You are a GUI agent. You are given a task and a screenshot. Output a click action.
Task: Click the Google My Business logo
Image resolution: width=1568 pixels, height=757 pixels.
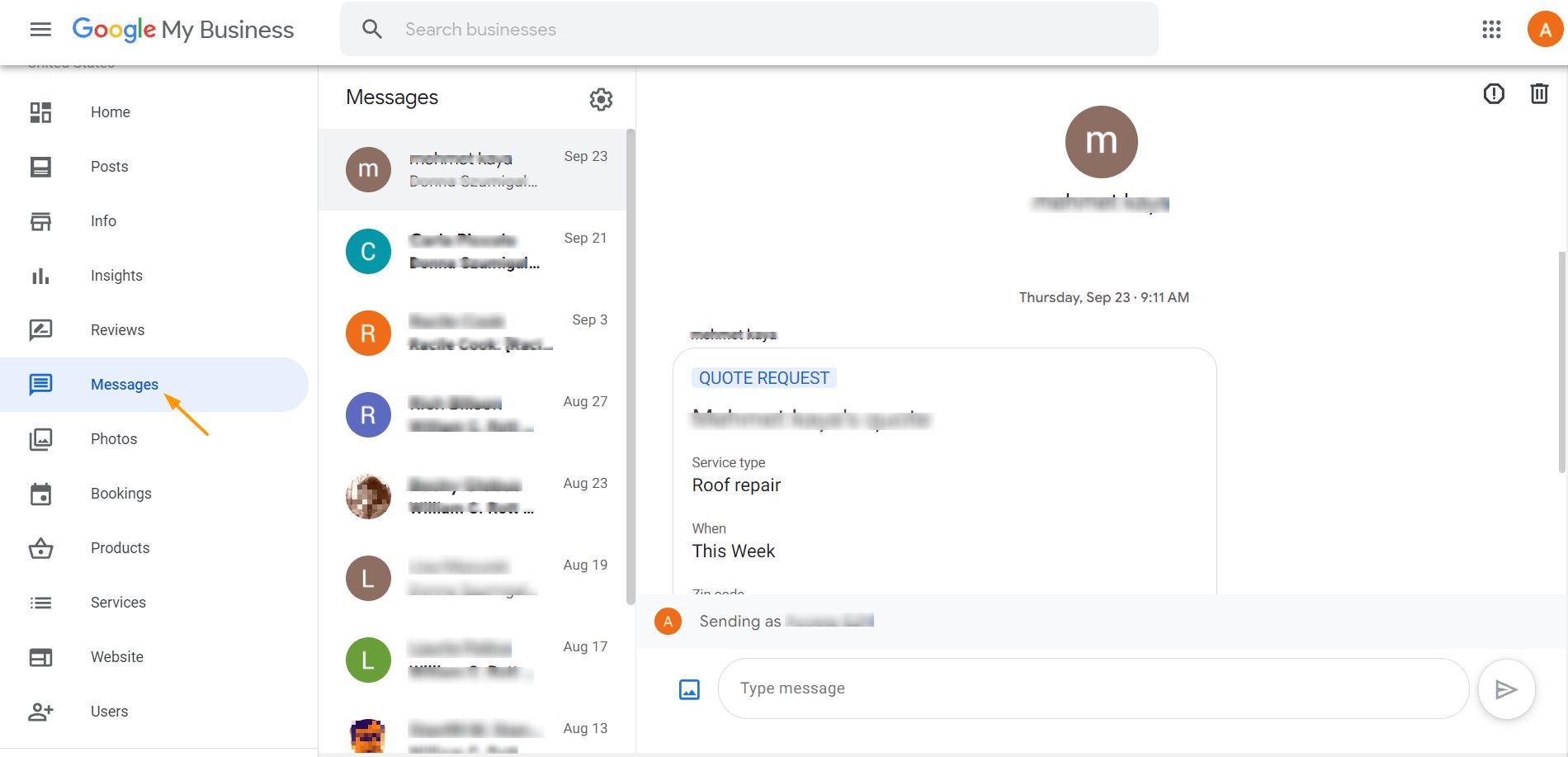tap(183, 29)
